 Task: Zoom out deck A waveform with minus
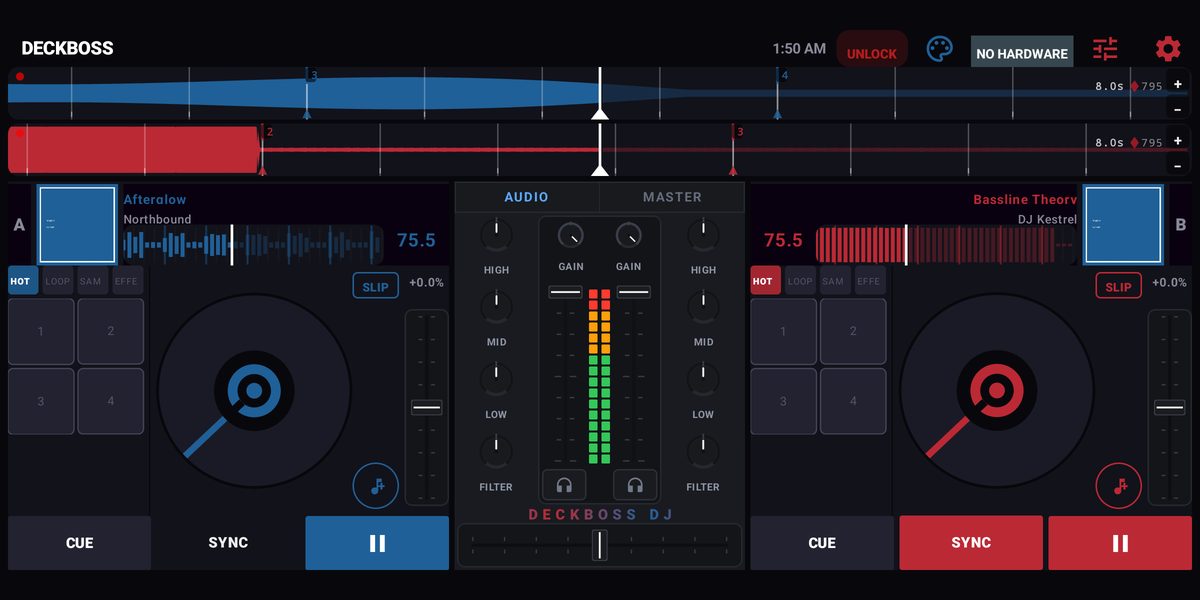[x=1178, y=108]
